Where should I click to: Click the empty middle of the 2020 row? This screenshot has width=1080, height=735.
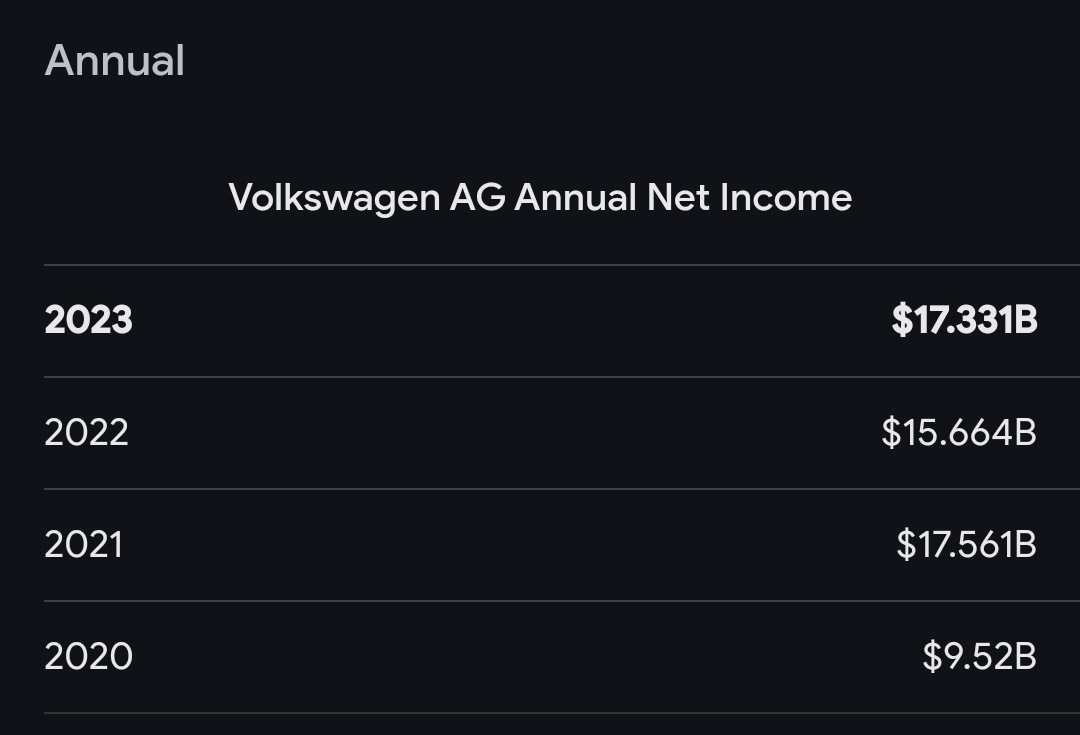(x=510, y=656)
